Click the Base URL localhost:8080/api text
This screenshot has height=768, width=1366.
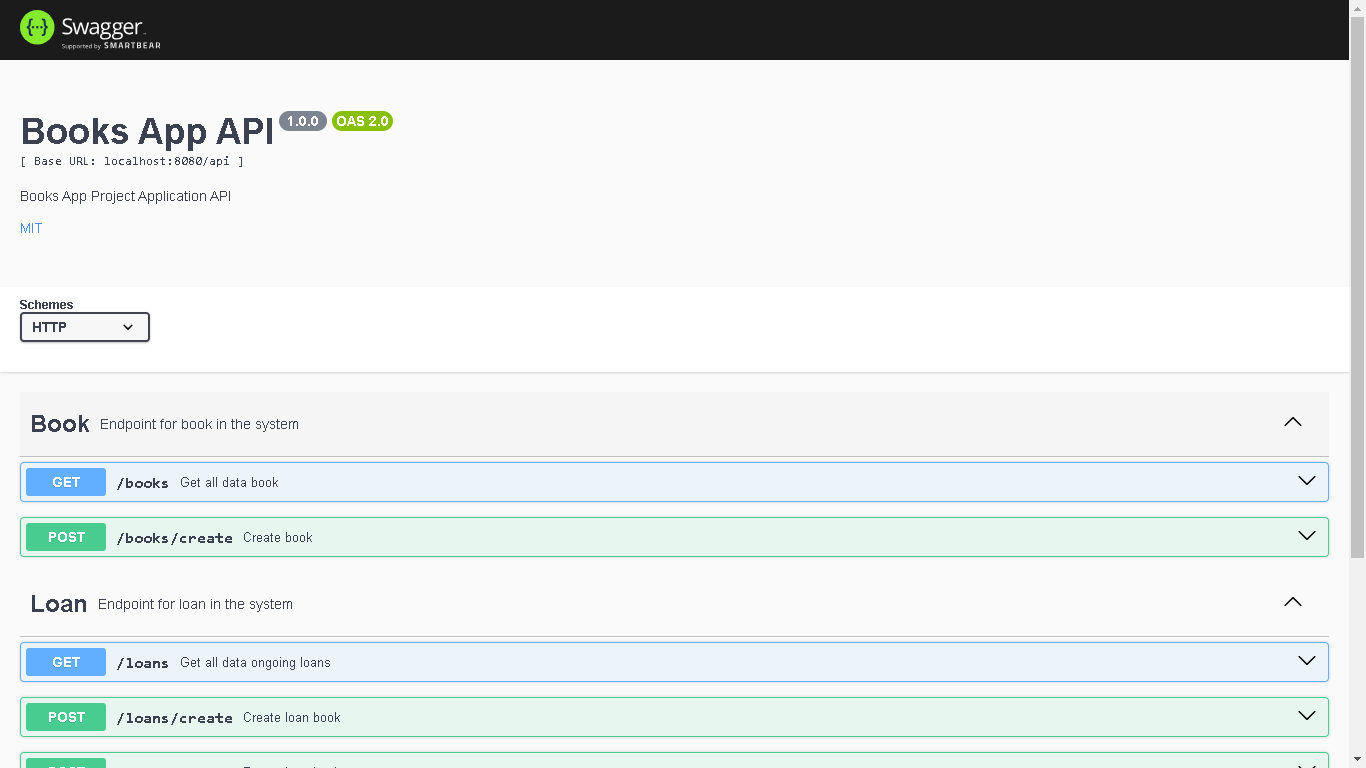(x=132, y=161)
